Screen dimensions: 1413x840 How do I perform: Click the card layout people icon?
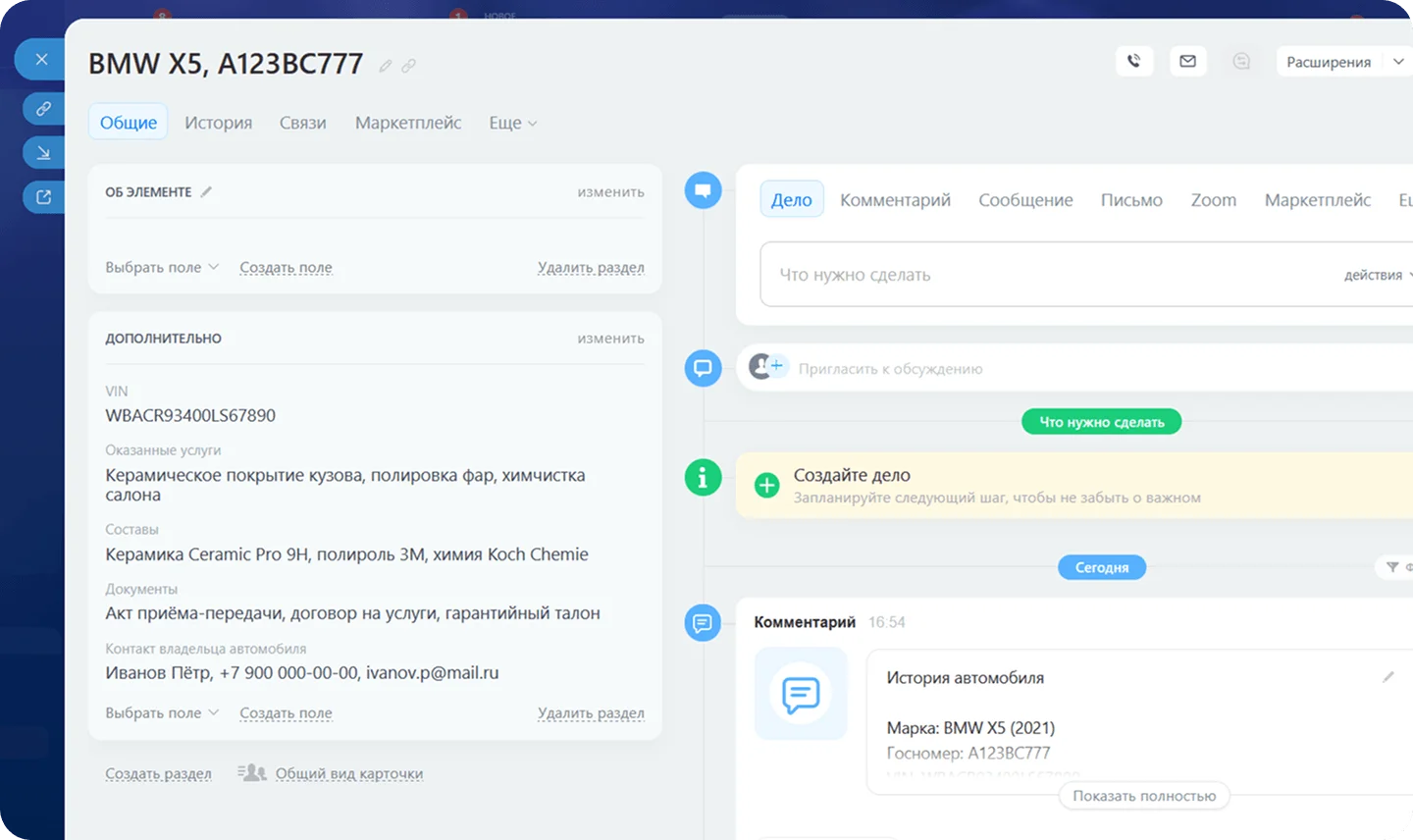[x=252, y=773]
